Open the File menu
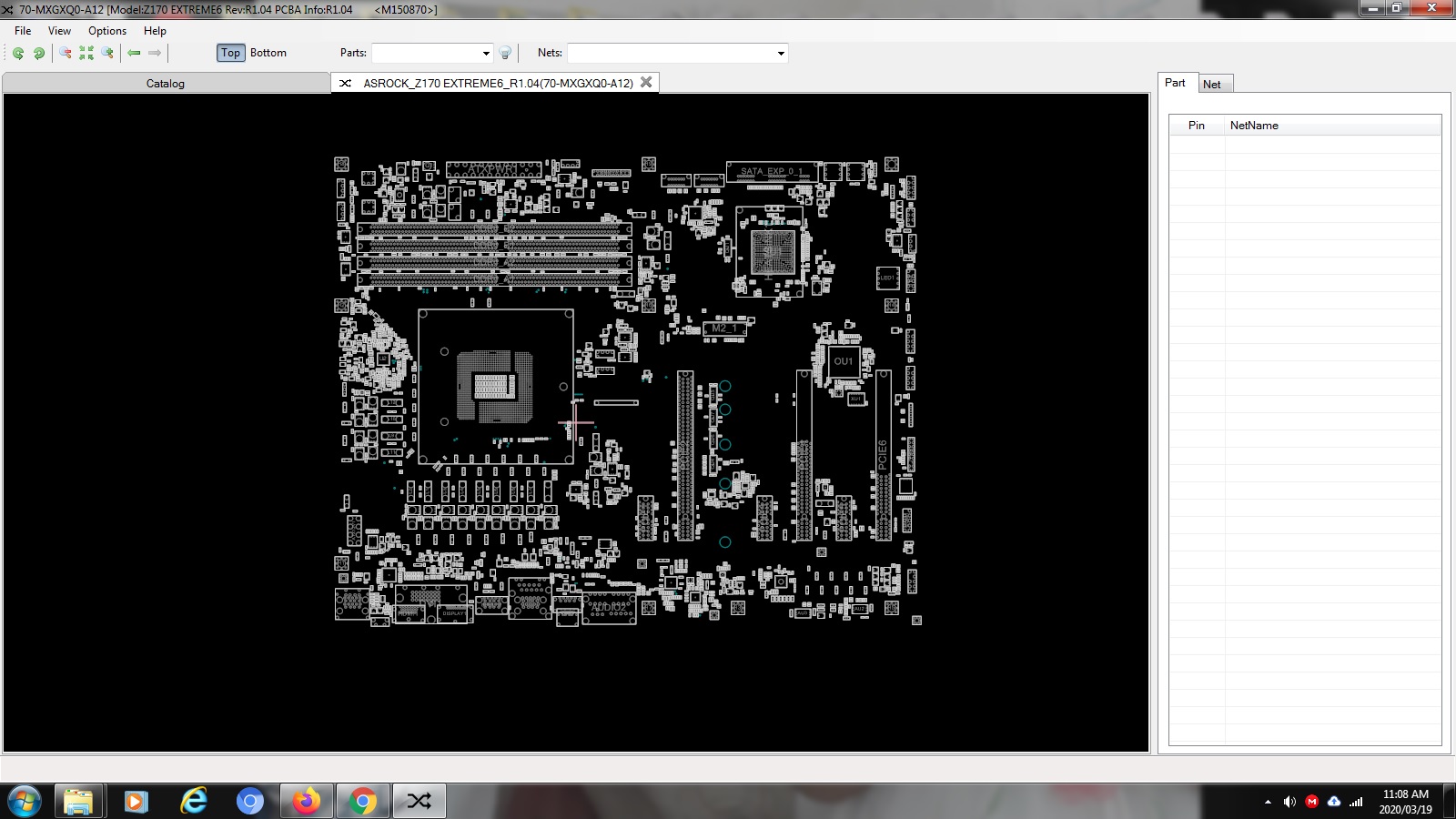 [23, 31]
